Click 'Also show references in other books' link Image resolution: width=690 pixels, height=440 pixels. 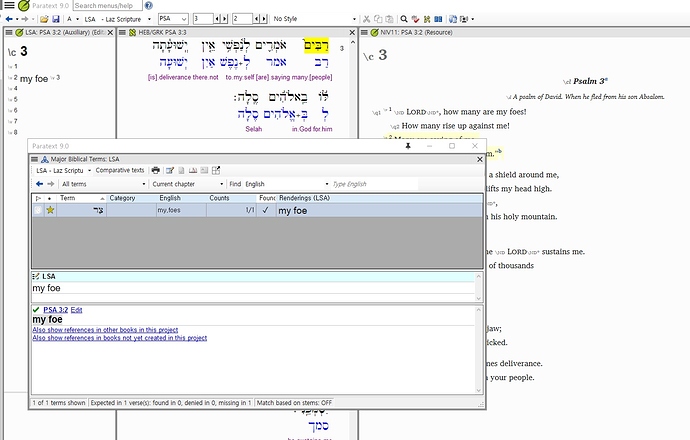[105, 330]
